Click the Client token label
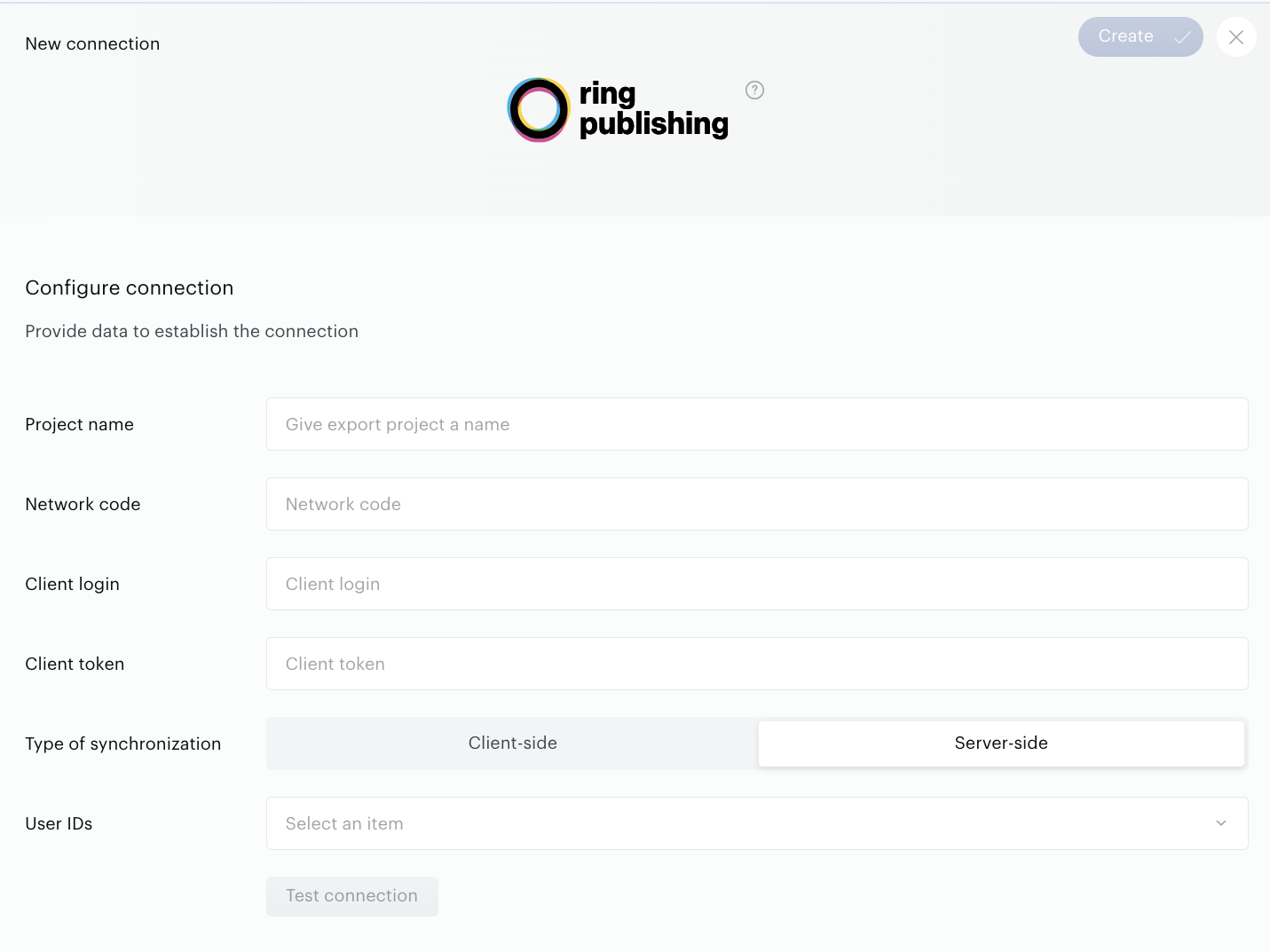Image resolution: width=1270 pixels, height=952 pixels. (x=75, y=664)
